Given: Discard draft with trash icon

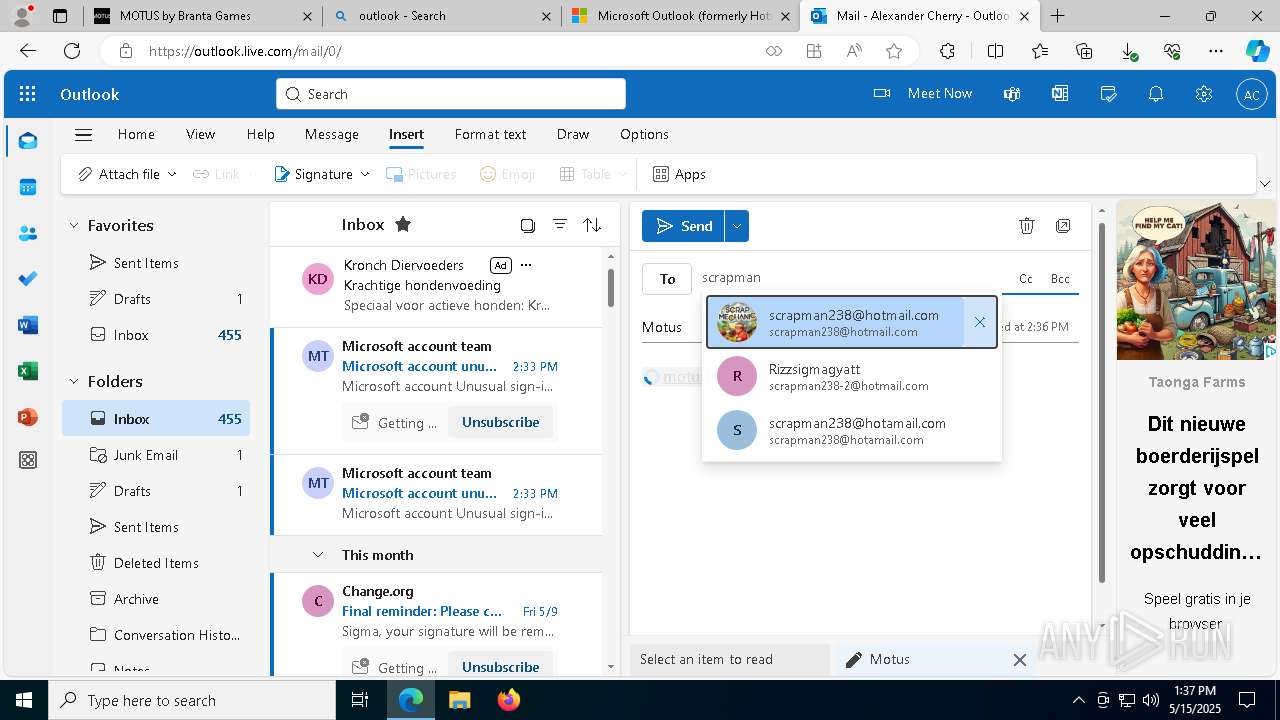Looking at the screenshot, I should tap(1027, 226).
